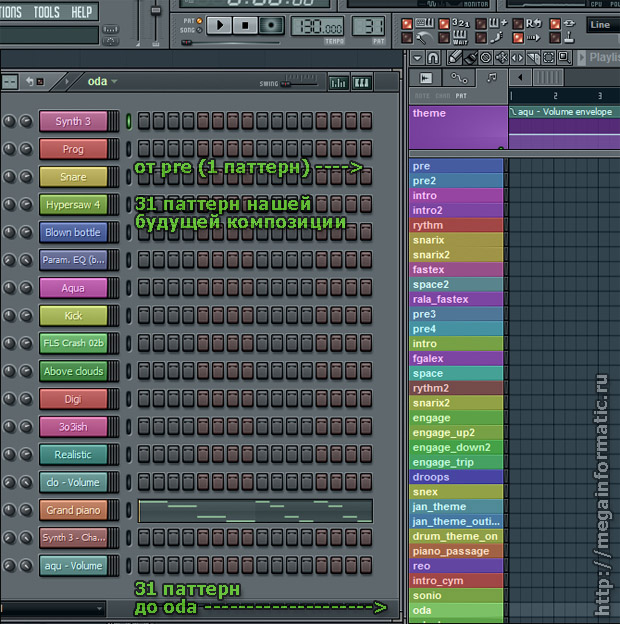The width and height of the screenshot is (620, 624).
Task: Toggle blend recorded notes icon
Action: coord(498,24)
